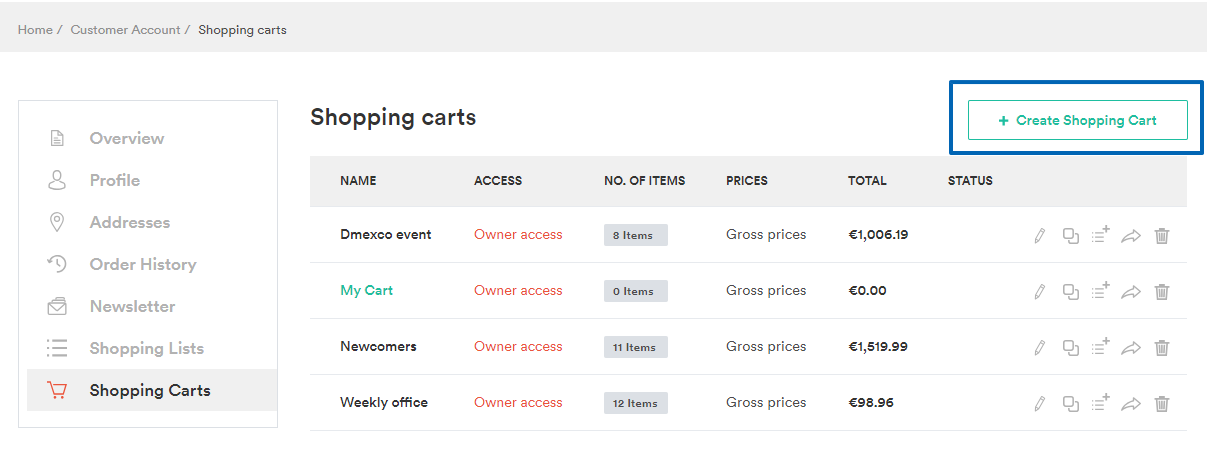The image size is (1207, 449).
Task: Open Customer Account breadcrumb link
Action: (125, 30)
